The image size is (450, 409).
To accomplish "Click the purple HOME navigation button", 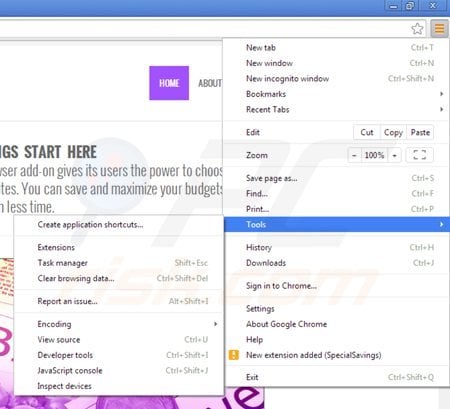I will [169, 83].
